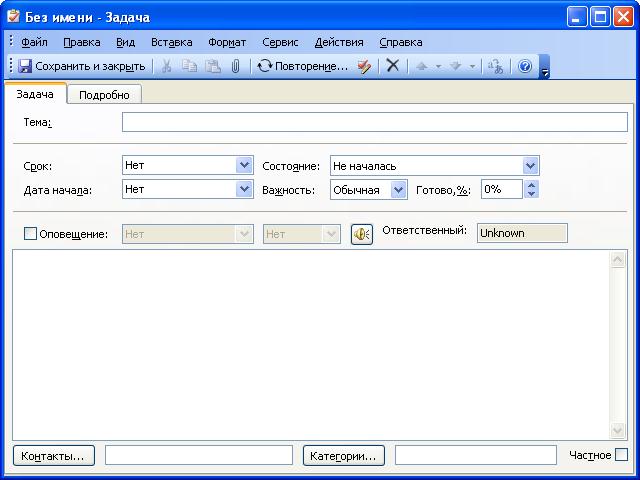The image size is (640, 480).
Task: Click the Paste clipboard icon
Action: click(x=213, y=66)
